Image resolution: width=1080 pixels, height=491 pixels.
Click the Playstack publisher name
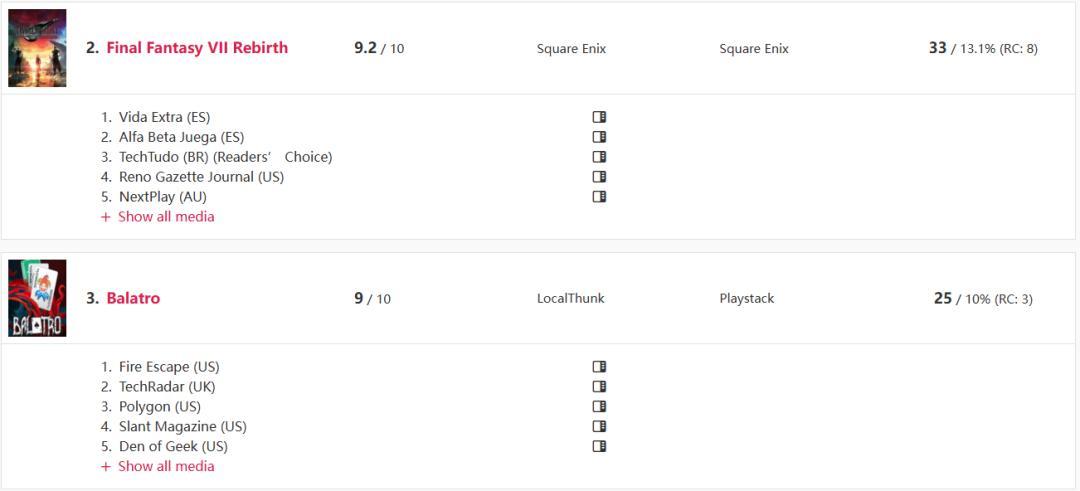tap(747, 298)
